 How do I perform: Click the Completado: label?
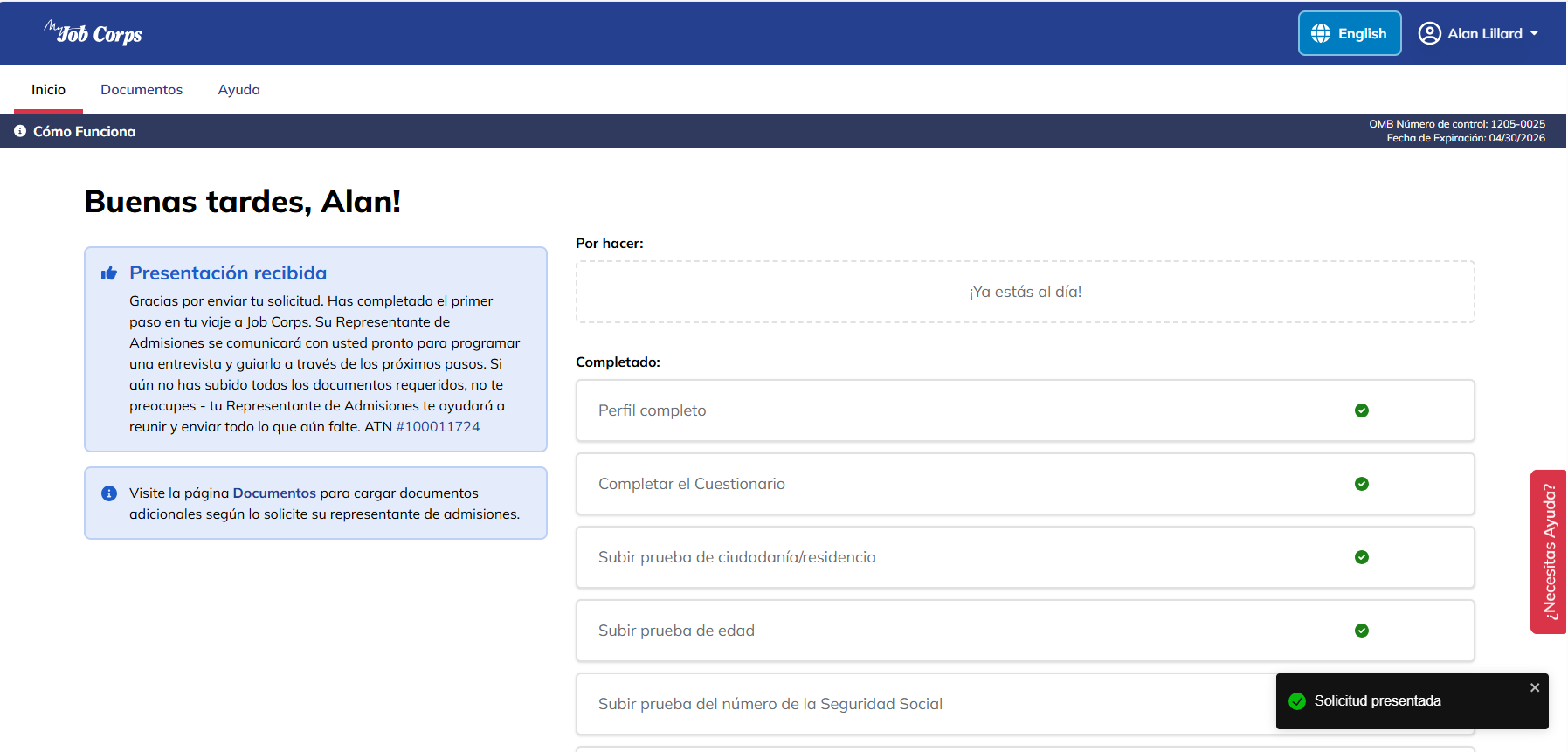click(618, 362)
